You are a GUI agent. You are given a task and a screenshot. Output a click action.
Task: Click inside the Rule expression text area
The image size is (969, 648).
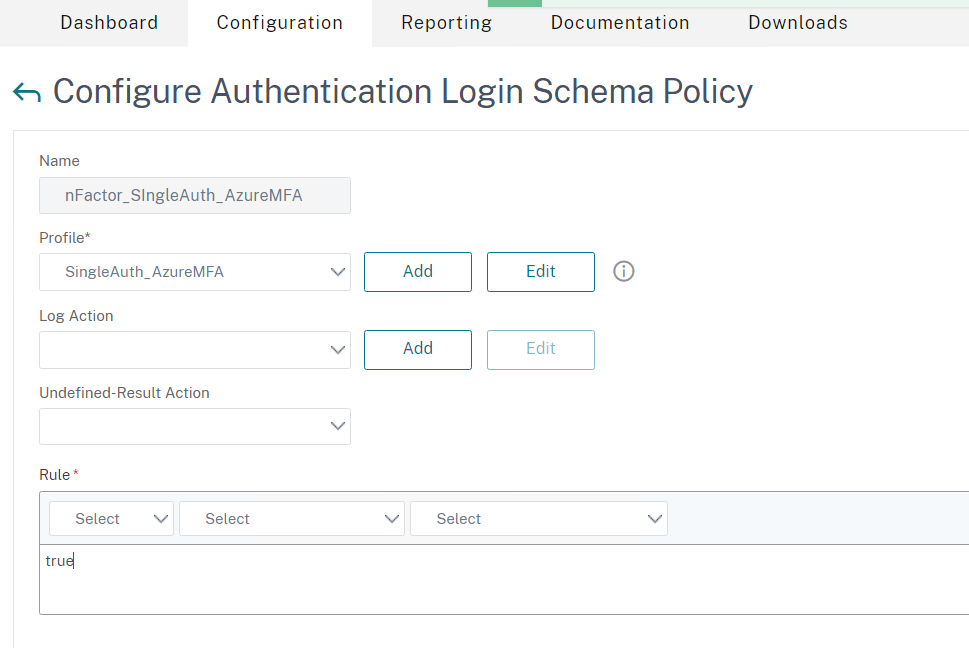tap(504, 579)
